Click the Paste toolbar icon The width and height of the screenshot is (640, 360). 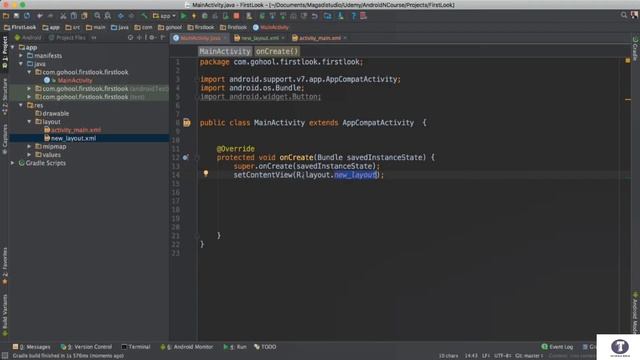pos(84,16)
